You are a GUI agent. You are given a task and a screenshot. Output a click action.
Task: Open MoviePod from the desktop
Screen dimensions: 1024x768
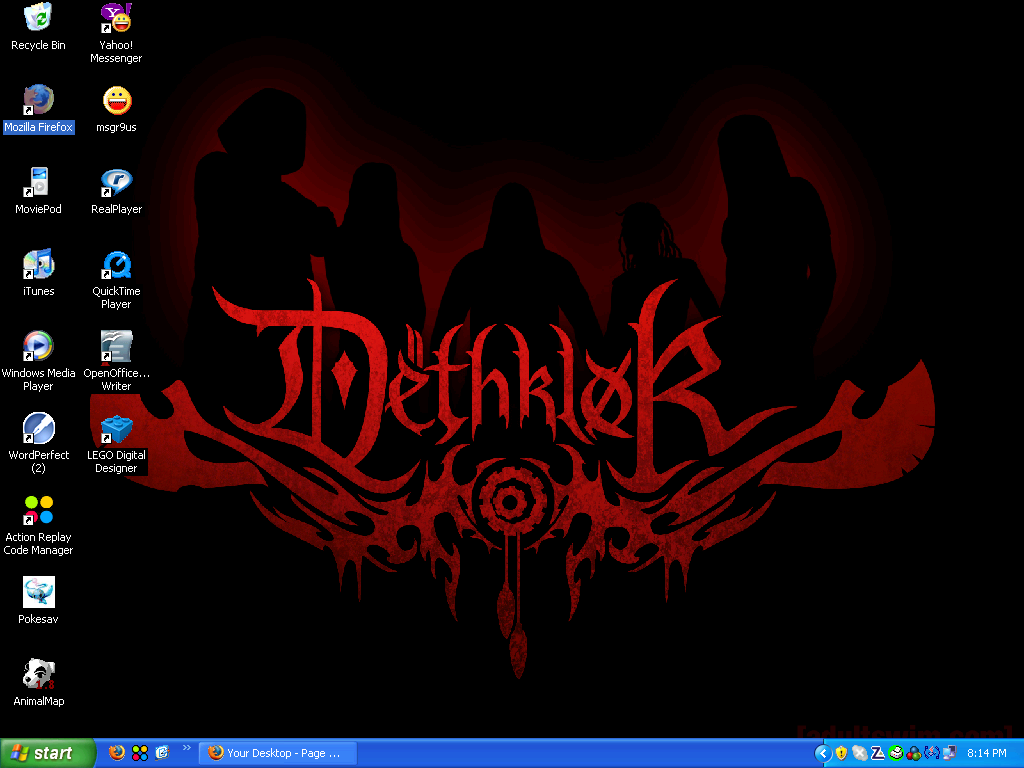pyautogui.click(x=38, y=182)
